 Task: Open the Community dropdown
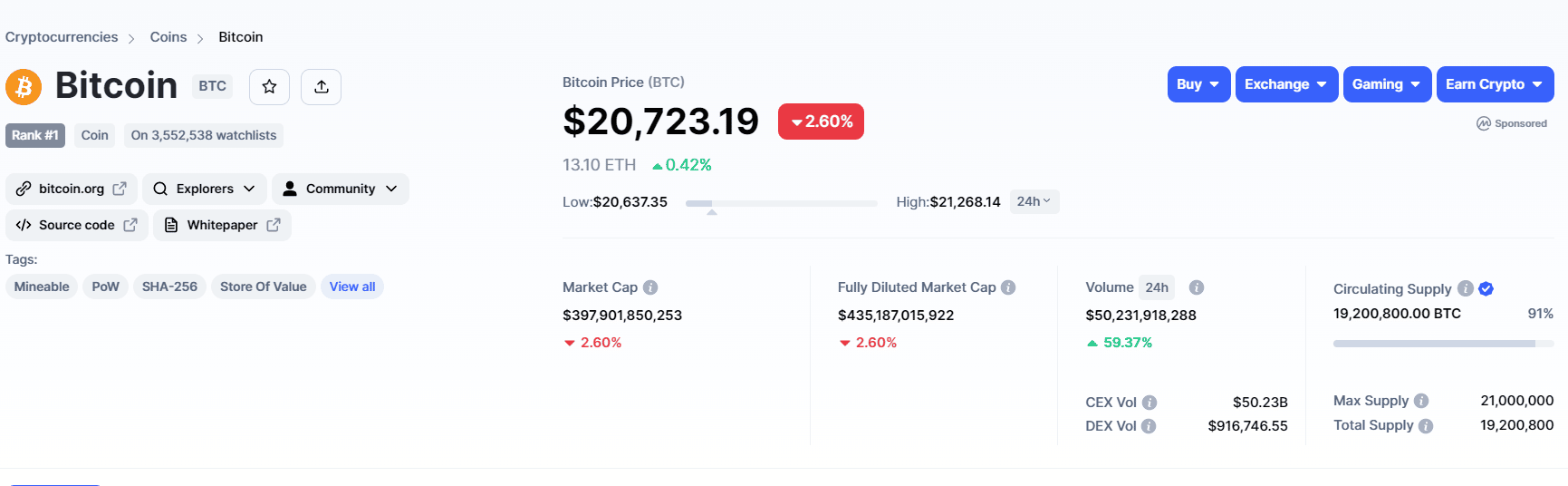coord(341,189)
